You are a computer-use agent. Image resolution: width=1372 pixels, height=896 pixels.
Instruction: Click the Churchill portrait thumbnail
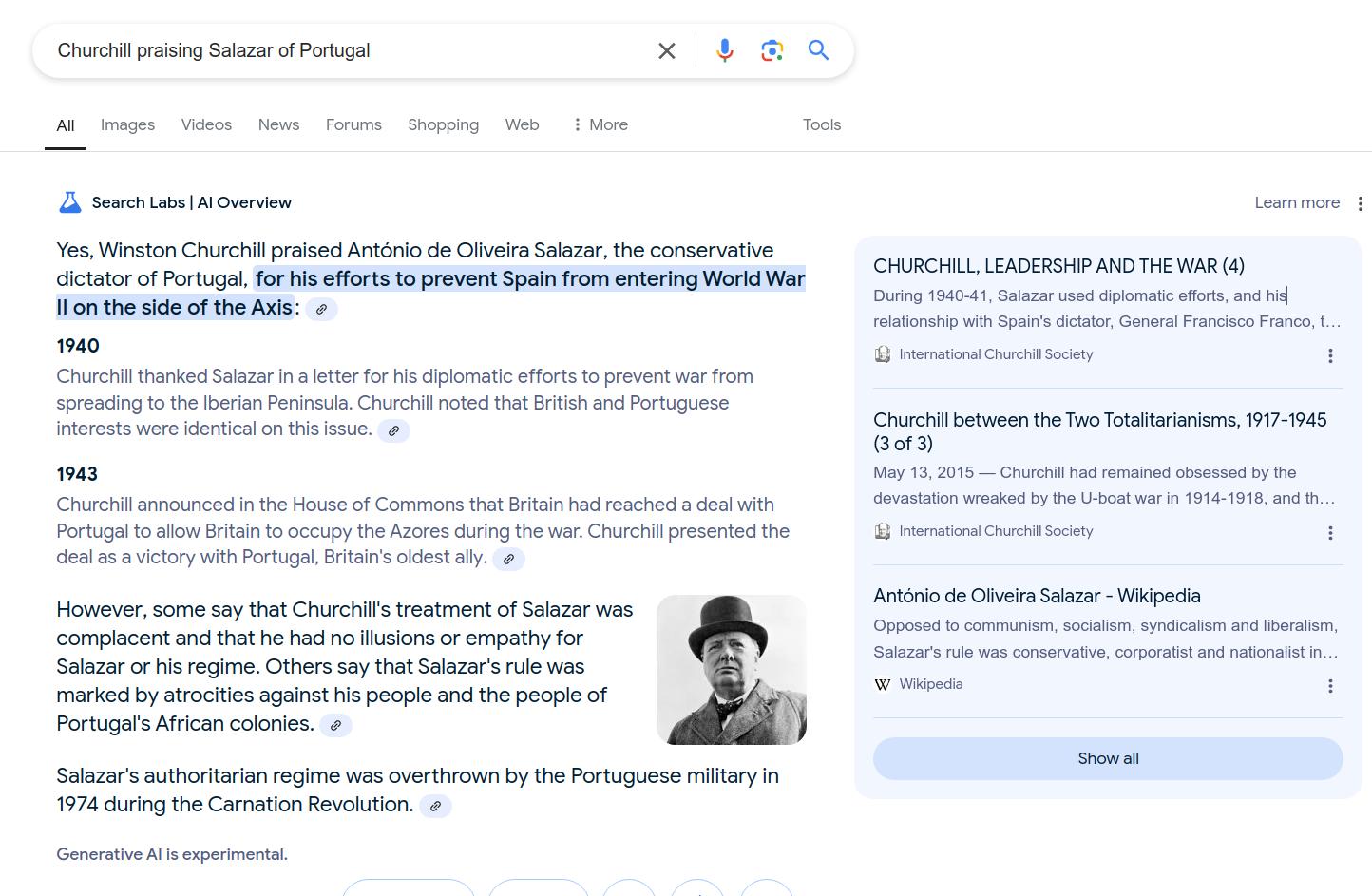[x=731, y=669]
